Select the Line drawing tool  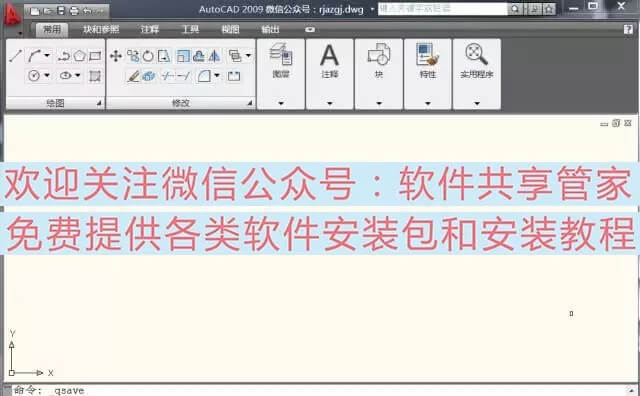pyautogui.click(x=16, y=56)
